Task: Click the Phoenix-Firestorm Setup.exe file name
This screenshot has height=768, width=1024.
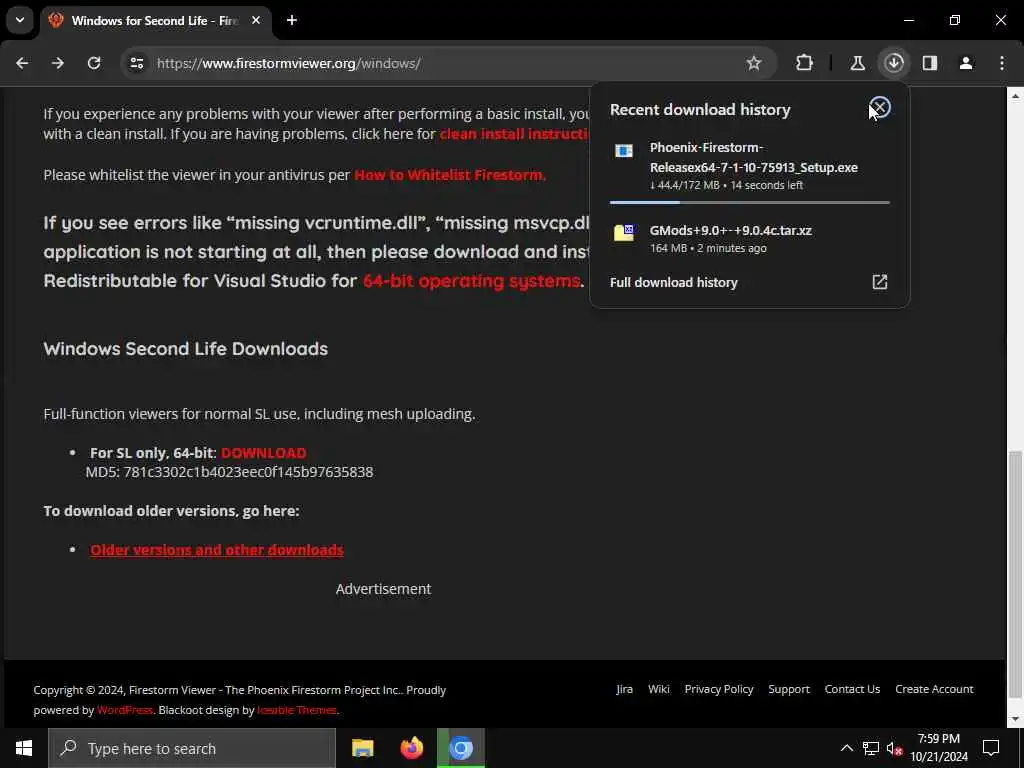Action: click(754, 157)
